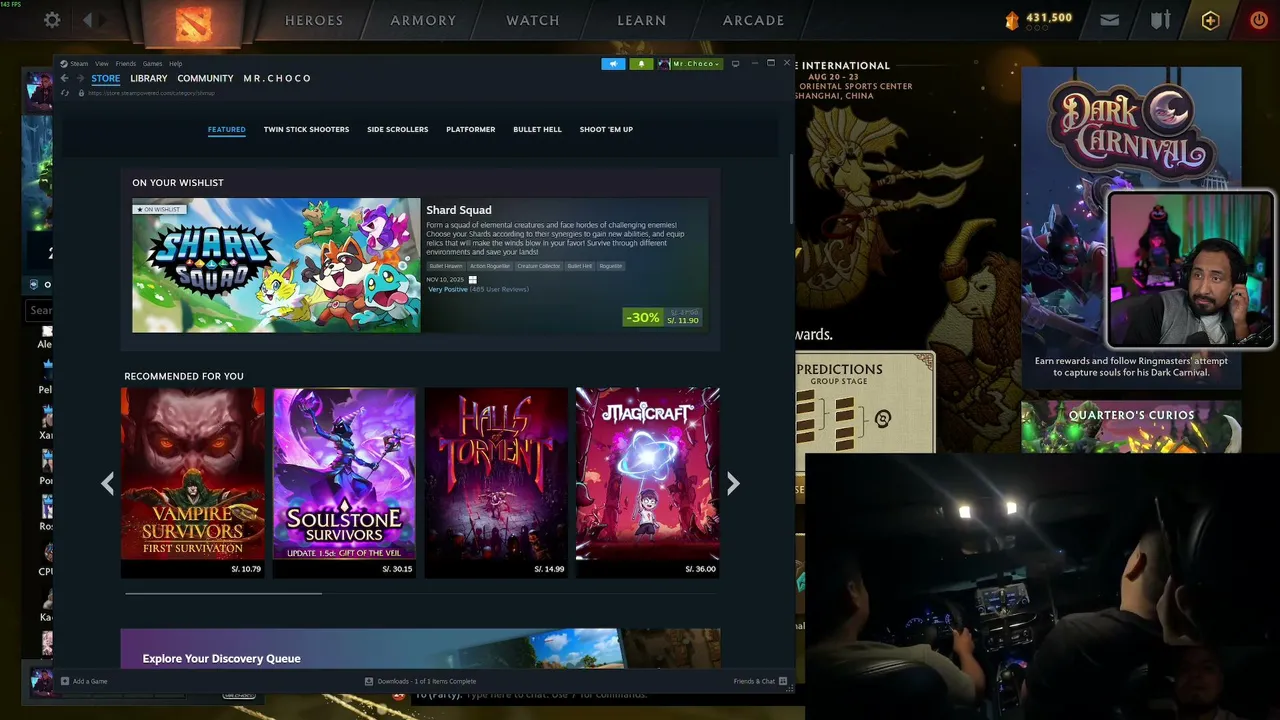Viewport: 1280px width, 720px height.
Task: Open the Games menu in Steam
Action: point(152,64)
